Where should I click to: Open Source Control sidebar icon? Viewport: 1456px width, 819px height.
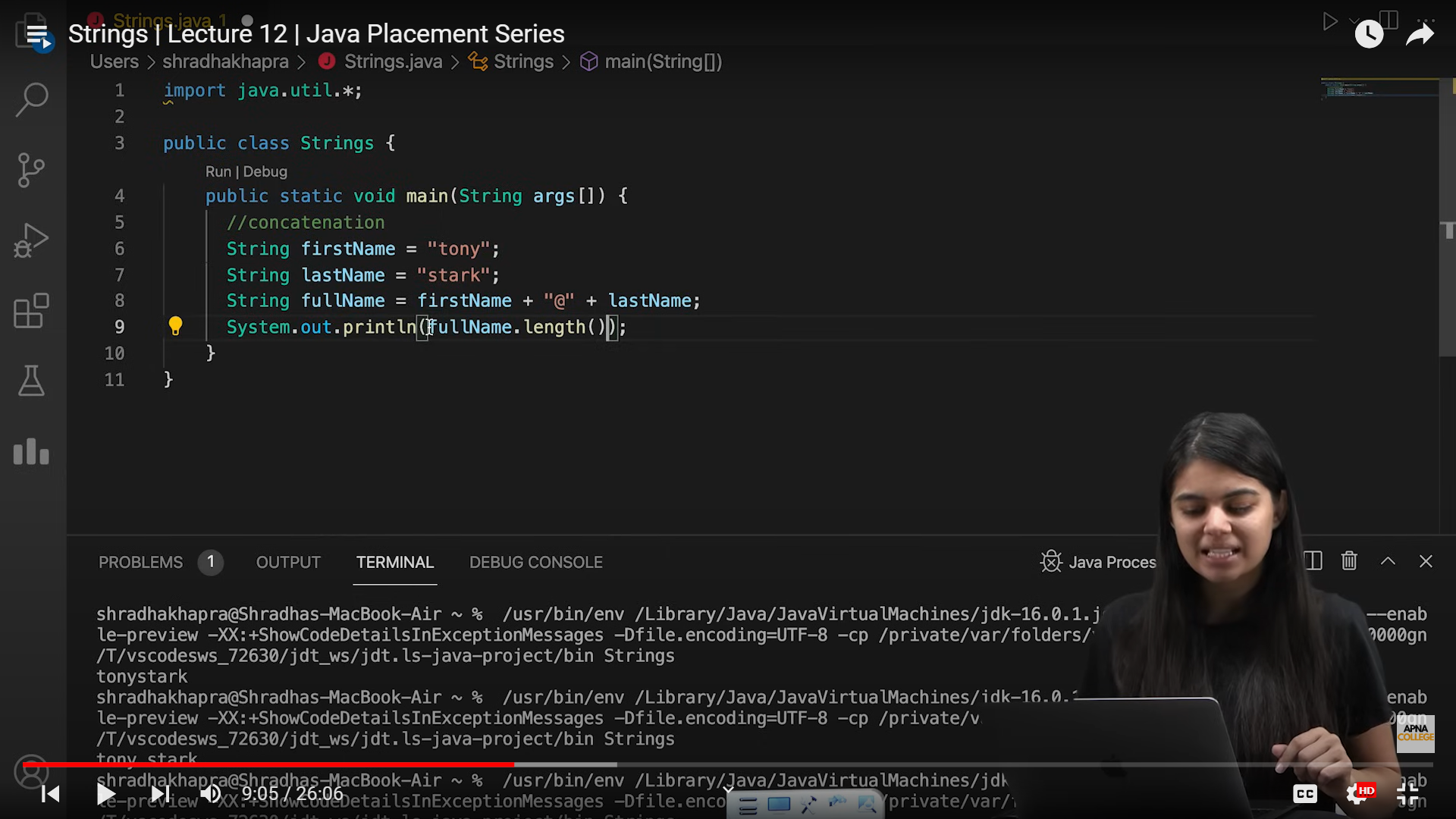click(x=31, y=170)
